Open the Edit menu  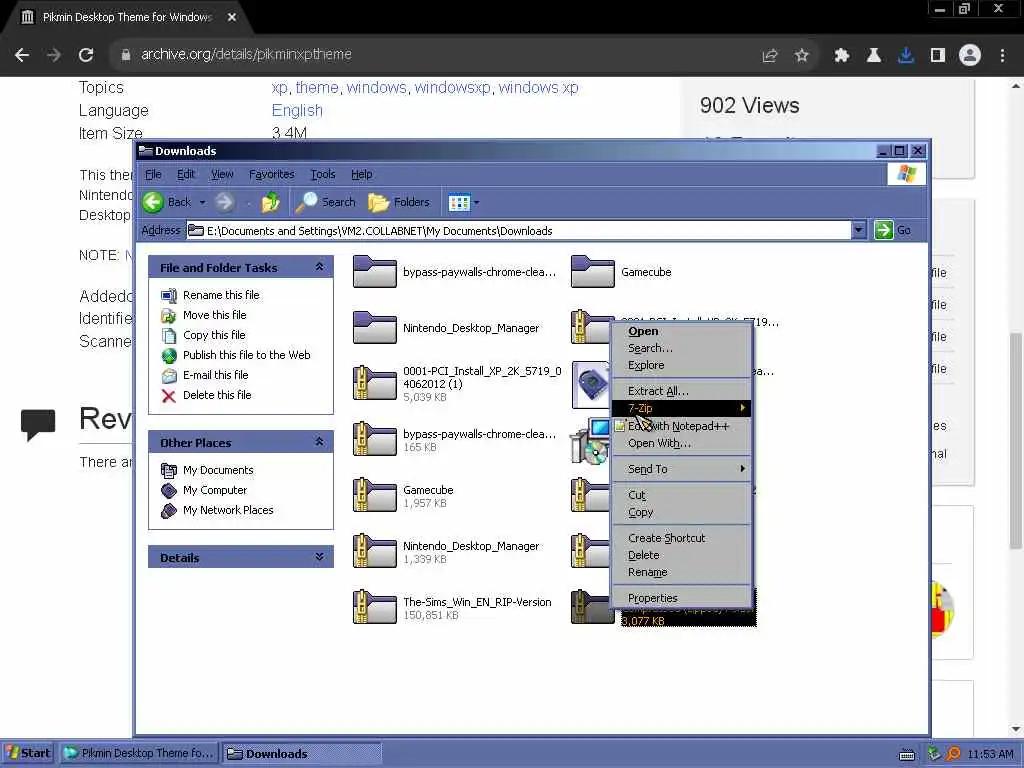pyautogui.click(x=186, y=174)
